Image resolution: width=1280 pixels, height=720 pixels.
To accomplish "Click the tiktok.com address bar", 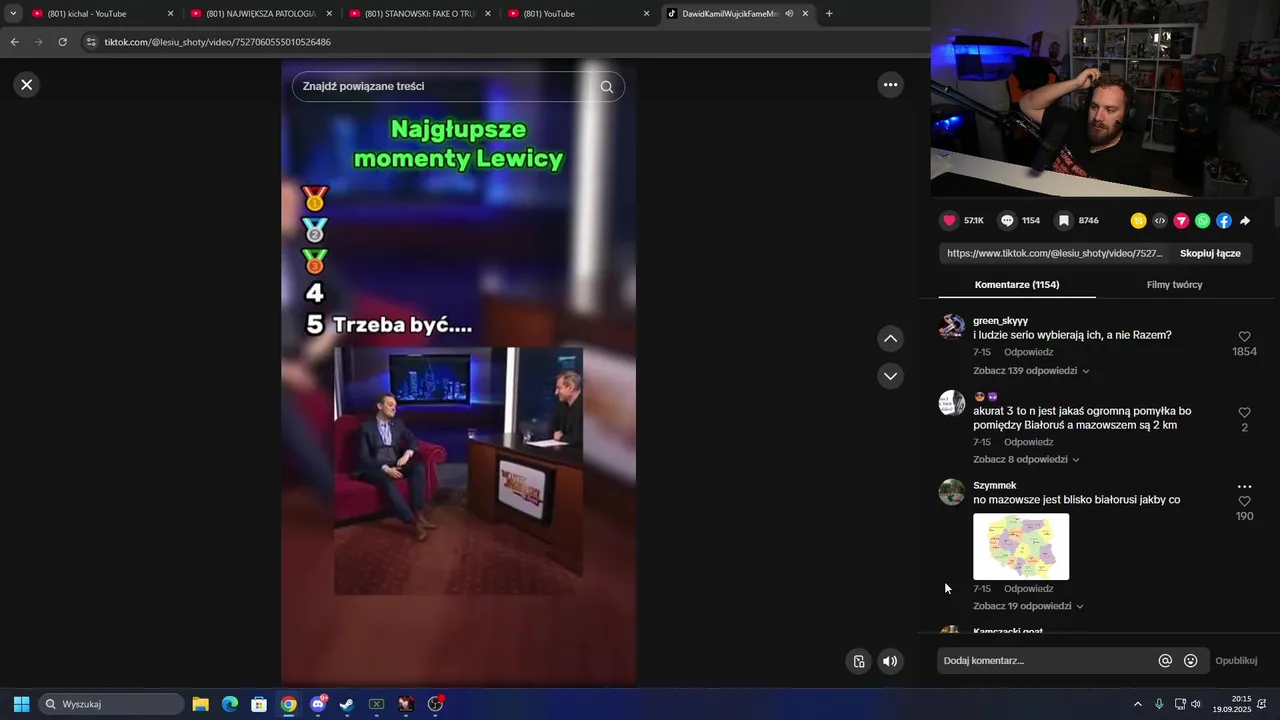I will (x=500, y=42).
